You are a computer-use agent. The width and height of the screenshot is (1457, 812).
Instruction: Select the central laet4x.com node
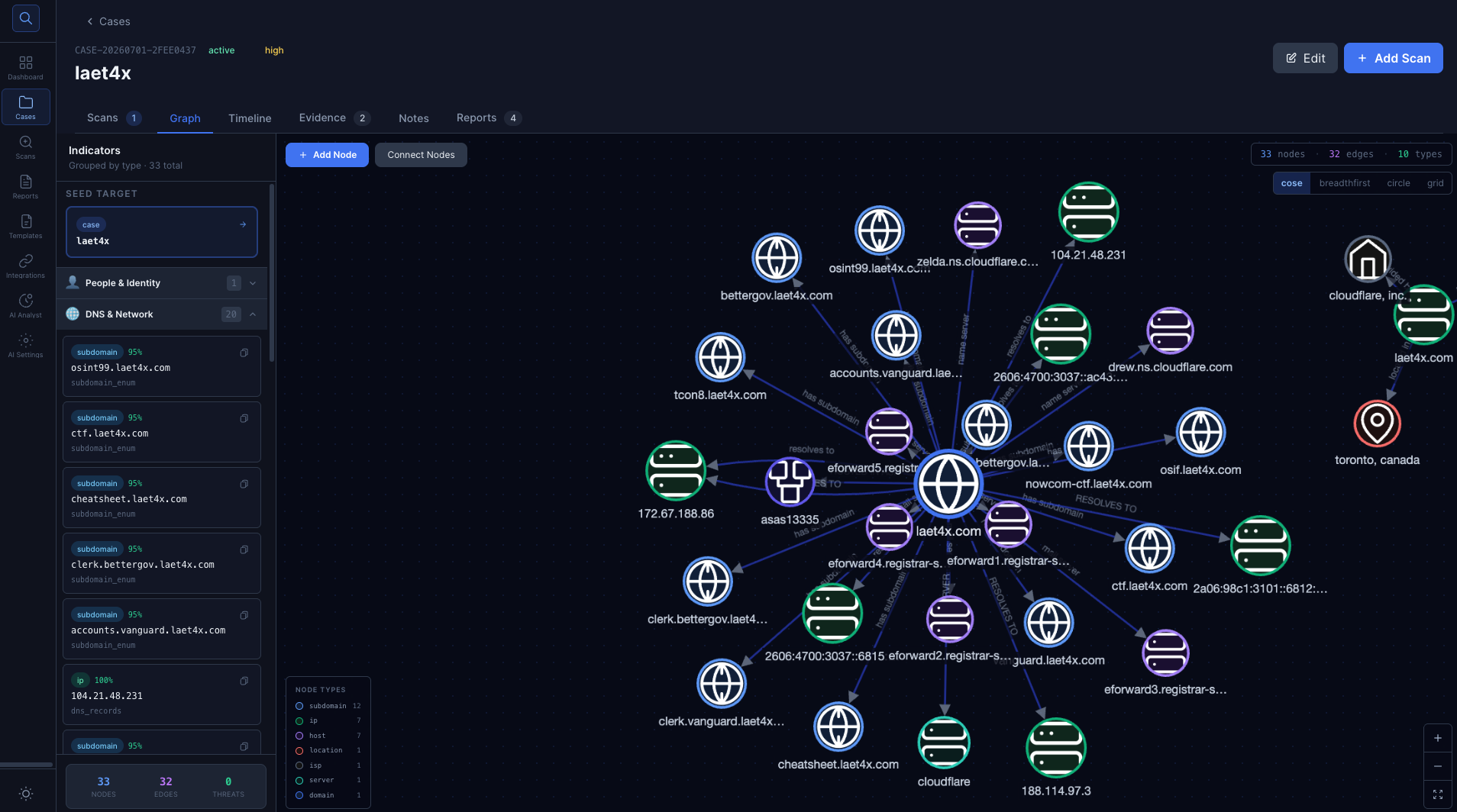pos(948,484)
